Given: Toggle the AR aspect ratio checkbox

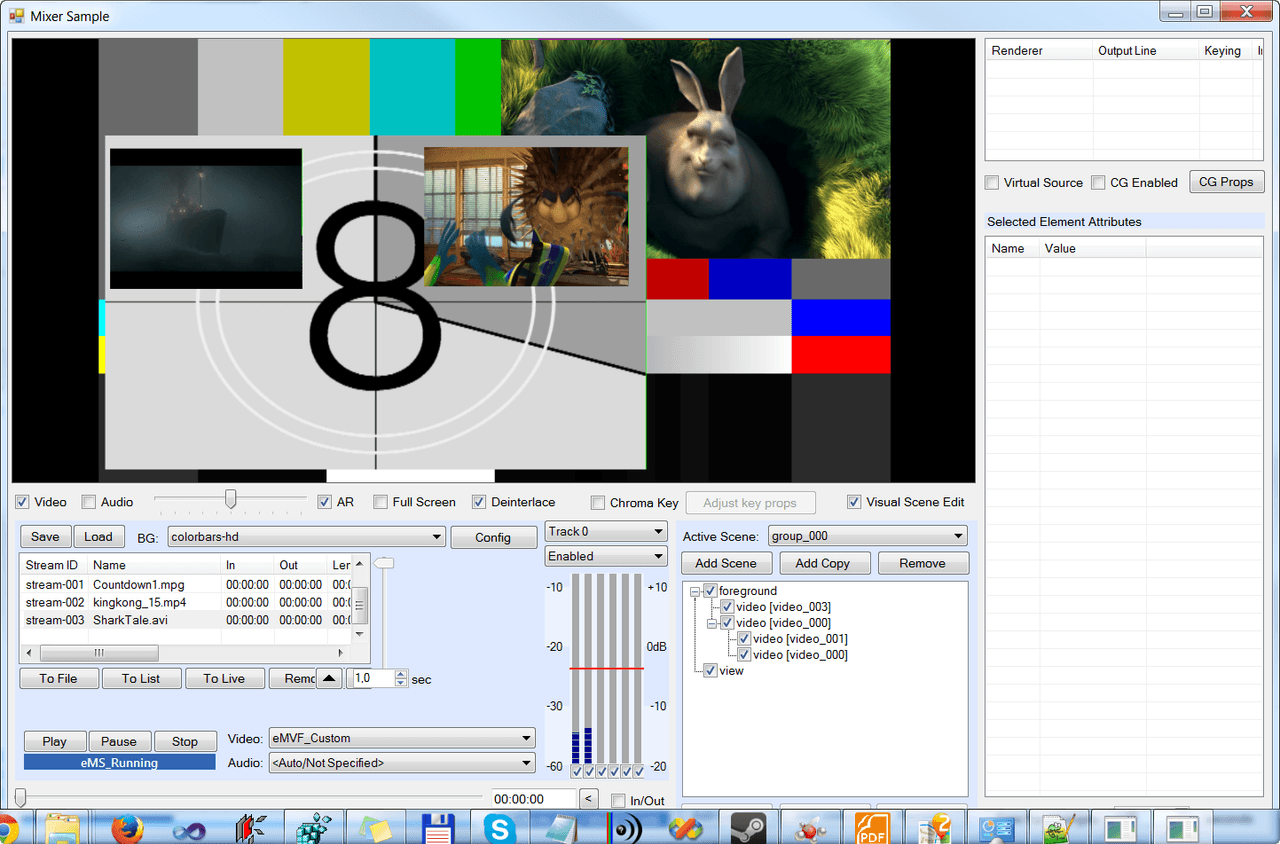Looking at the screenshot, I should pyautogui.click(x=324, y=502).
